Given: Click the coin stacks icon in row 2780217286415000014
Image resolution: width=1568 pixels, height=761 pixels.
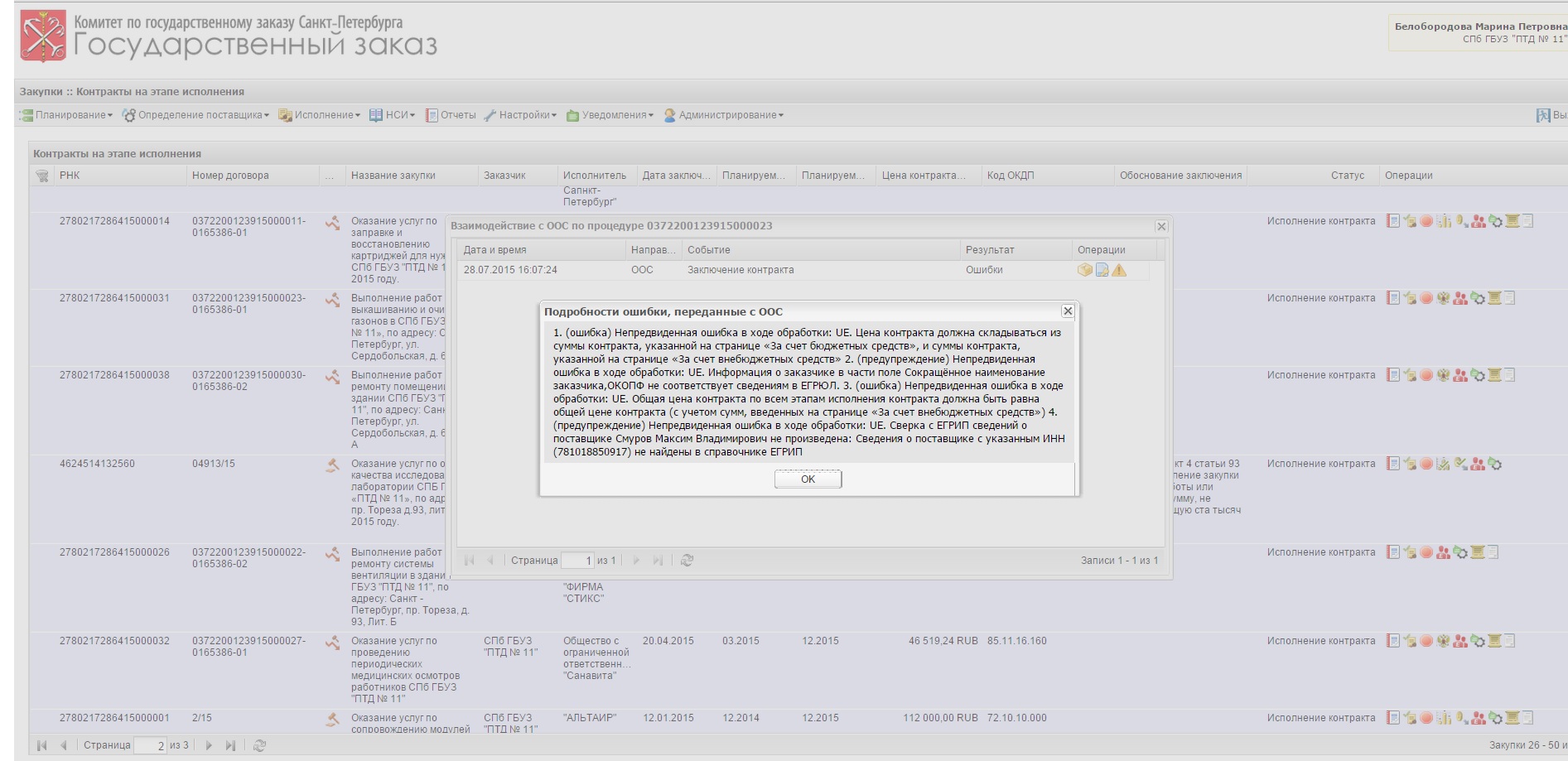Looking at the screenshot, I should [1444, 221].
